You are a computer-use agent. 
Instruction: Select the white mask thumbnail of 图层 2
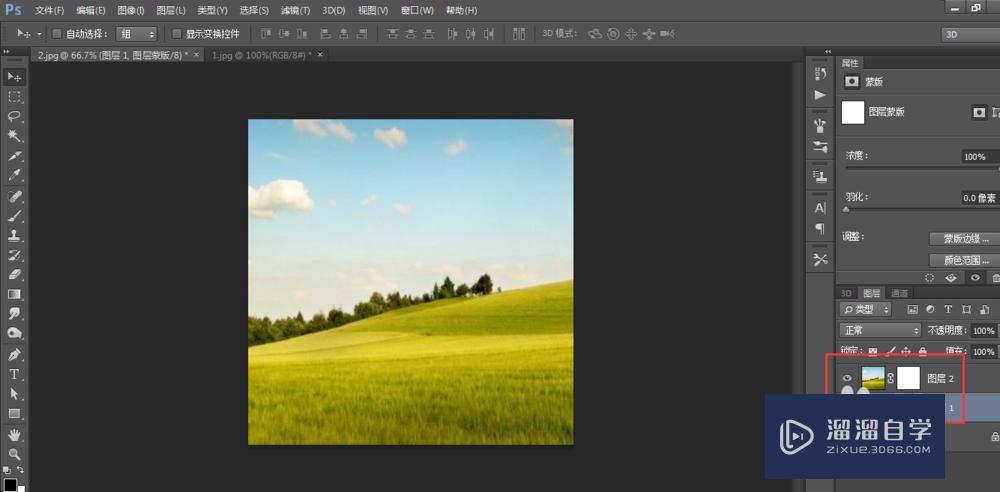(x=908, y=378)
